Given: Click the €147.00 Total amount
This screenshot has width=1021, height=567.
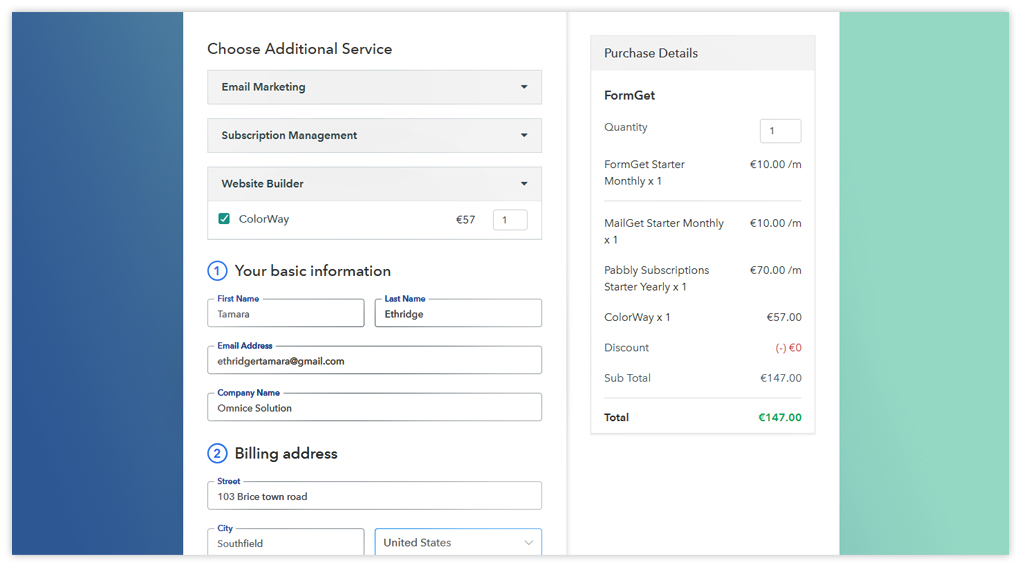Looking at the screenshot, I should 779,417.
